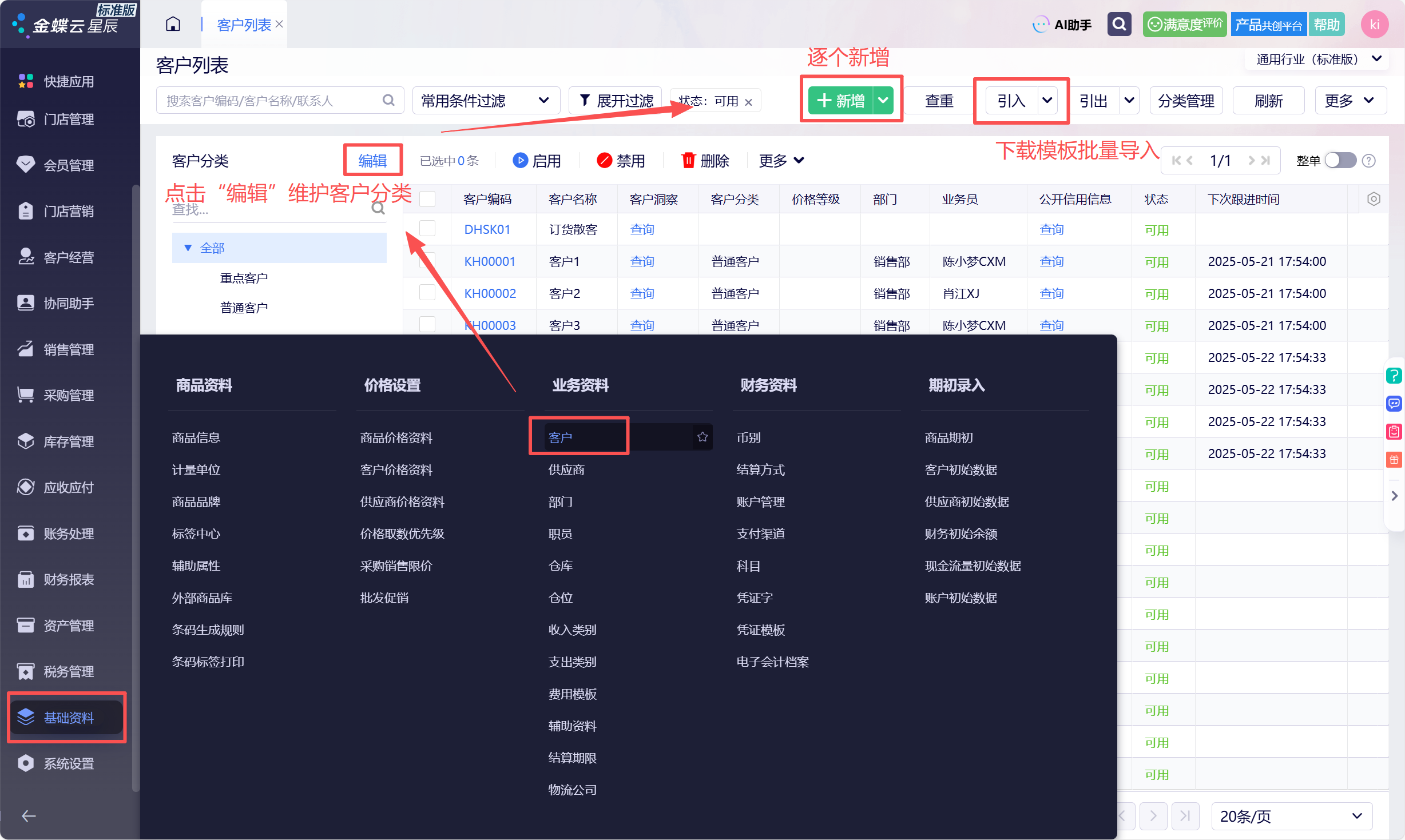Open the home icon tab
Screen dimensions: 1405x840
pyautogui.click(x=173, y=24)
